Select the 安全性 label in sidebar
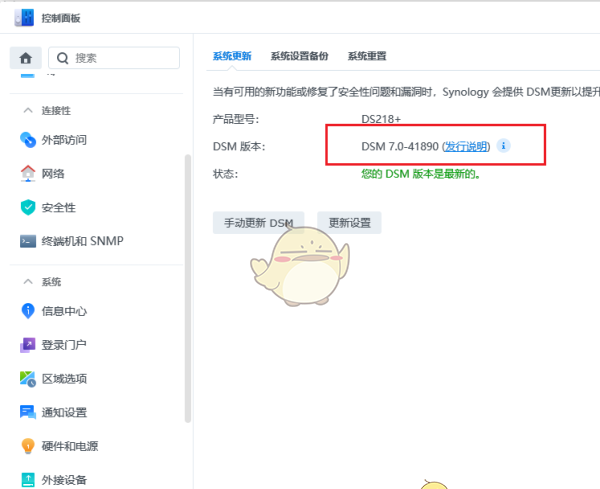 59,208
